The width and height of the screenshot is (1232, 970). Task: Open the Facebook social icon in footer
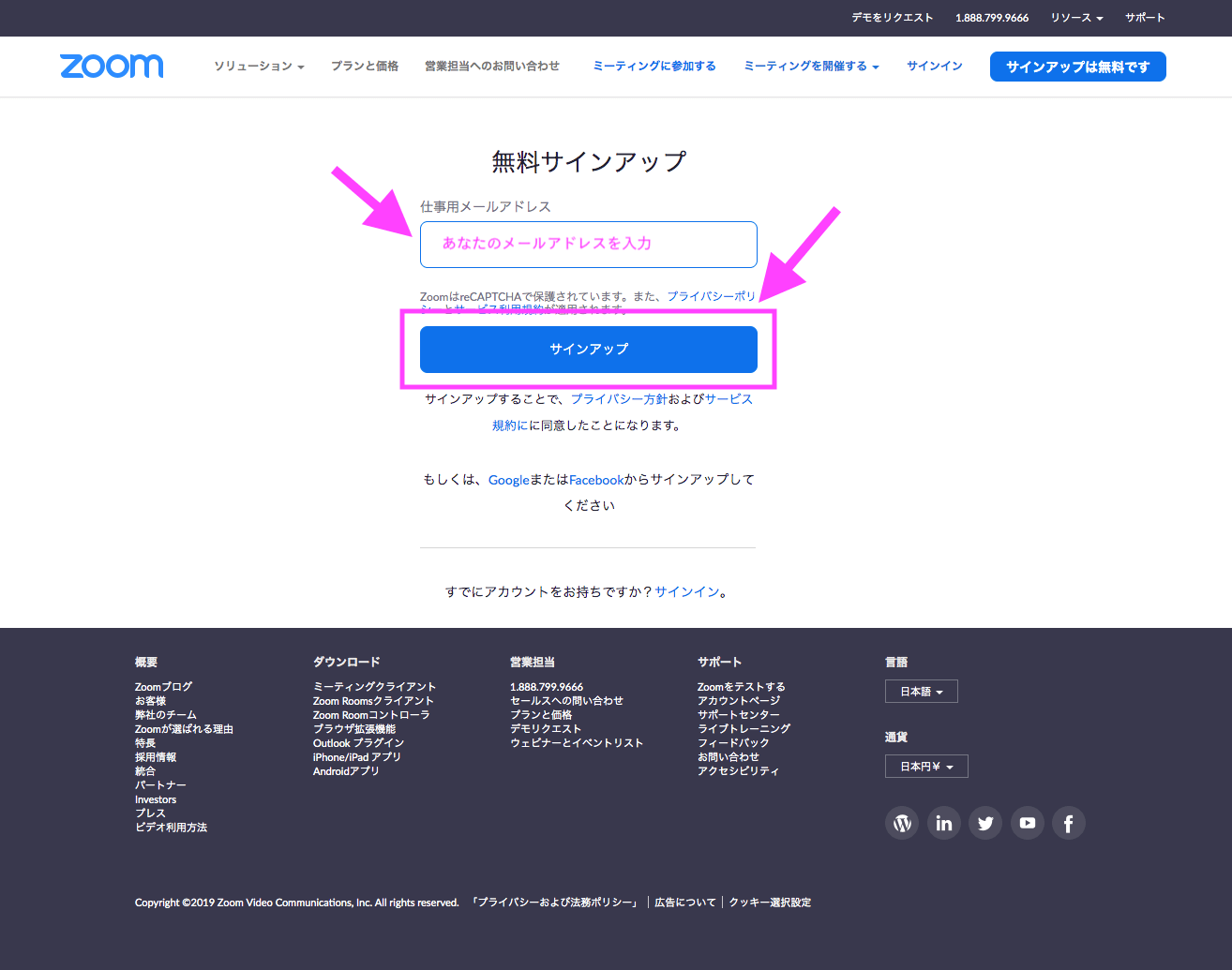pyautogui.click(x=1069, y=823)
